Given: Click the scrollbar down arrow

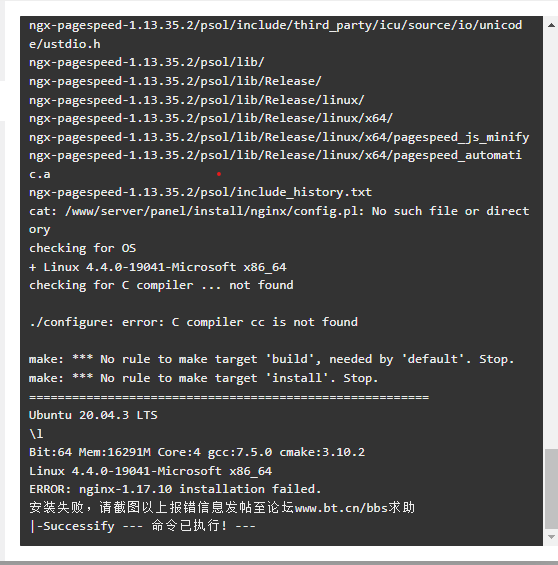Looking at the screenshot, I should [x=551, y=537].
